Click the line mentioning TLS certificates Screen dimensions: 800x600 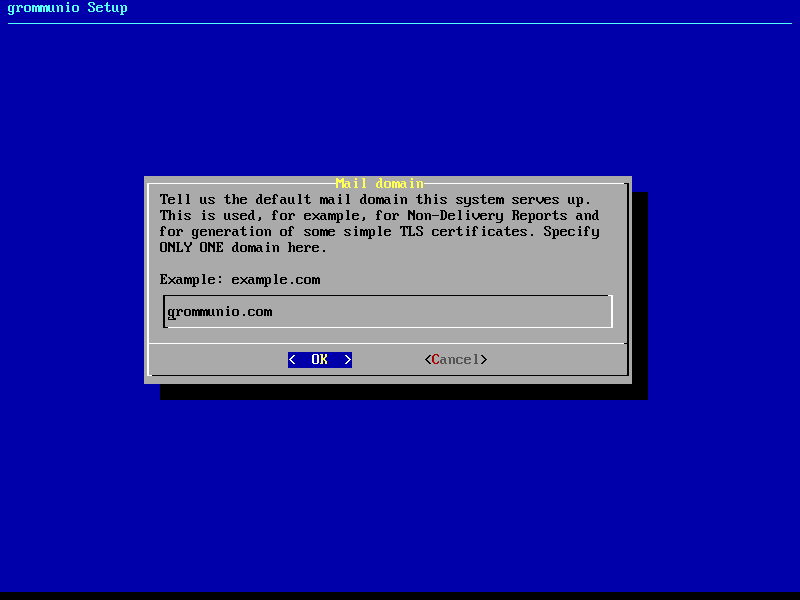[x=379, y=232]
